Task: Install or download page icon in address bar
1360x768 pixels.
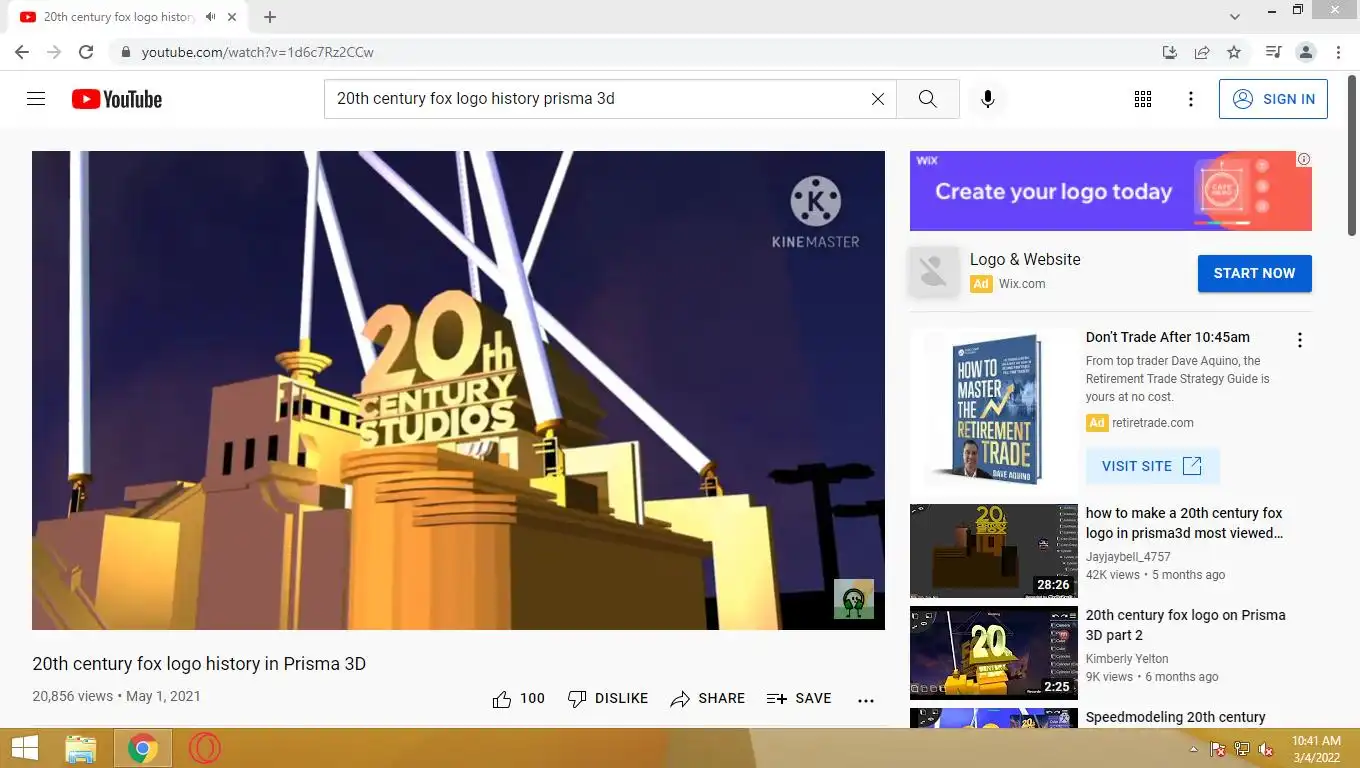Action: [x=1170, y=52]
